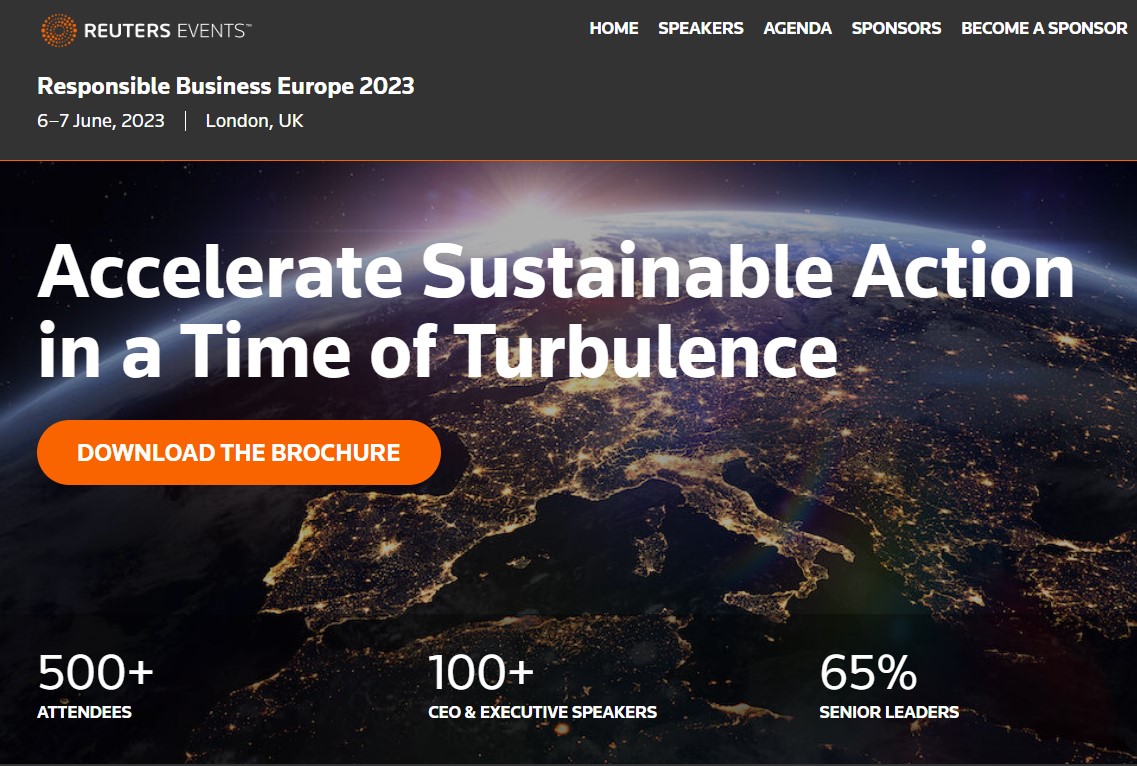Open the AGENDA menu item
This screenshot has width=1137, height=766.
(797, 28)
